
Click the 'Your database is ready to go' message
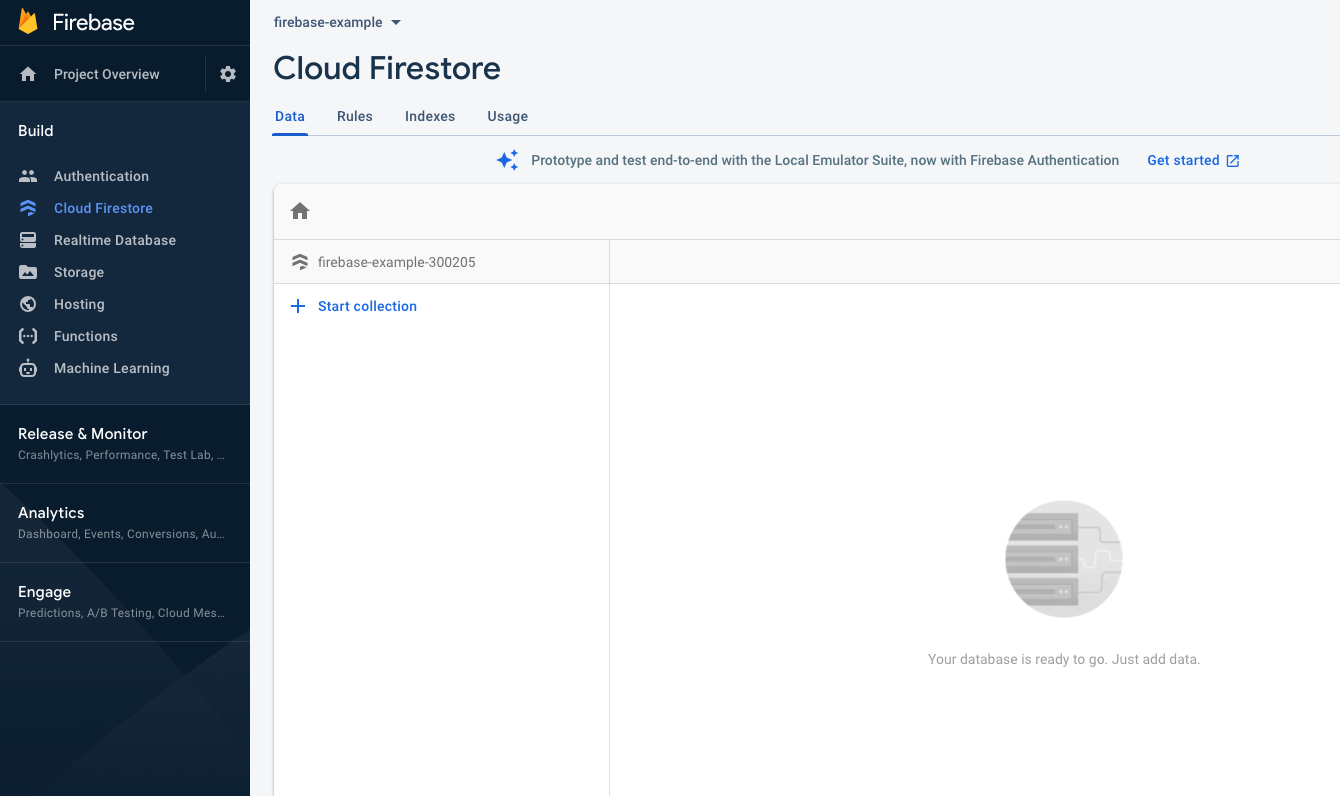point(1064,659)
